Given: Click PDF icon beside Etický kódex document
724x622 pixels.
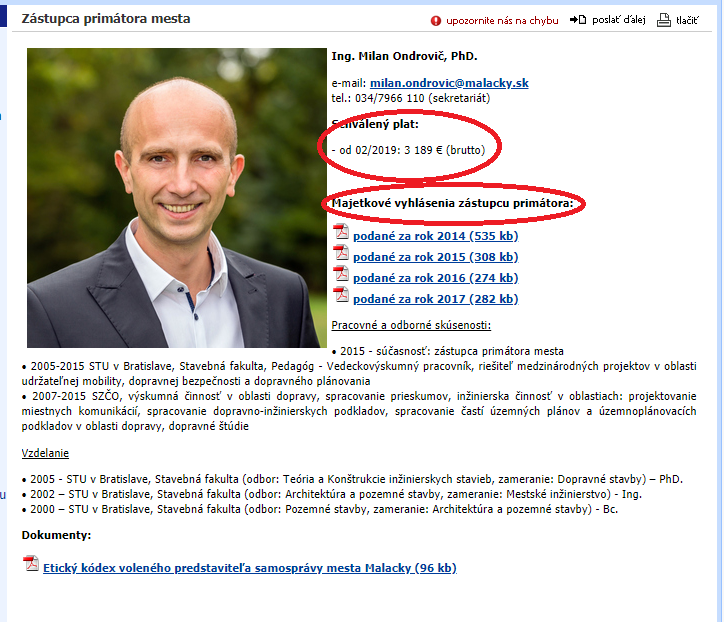Looking at the screenshot, I should [31, 564].
